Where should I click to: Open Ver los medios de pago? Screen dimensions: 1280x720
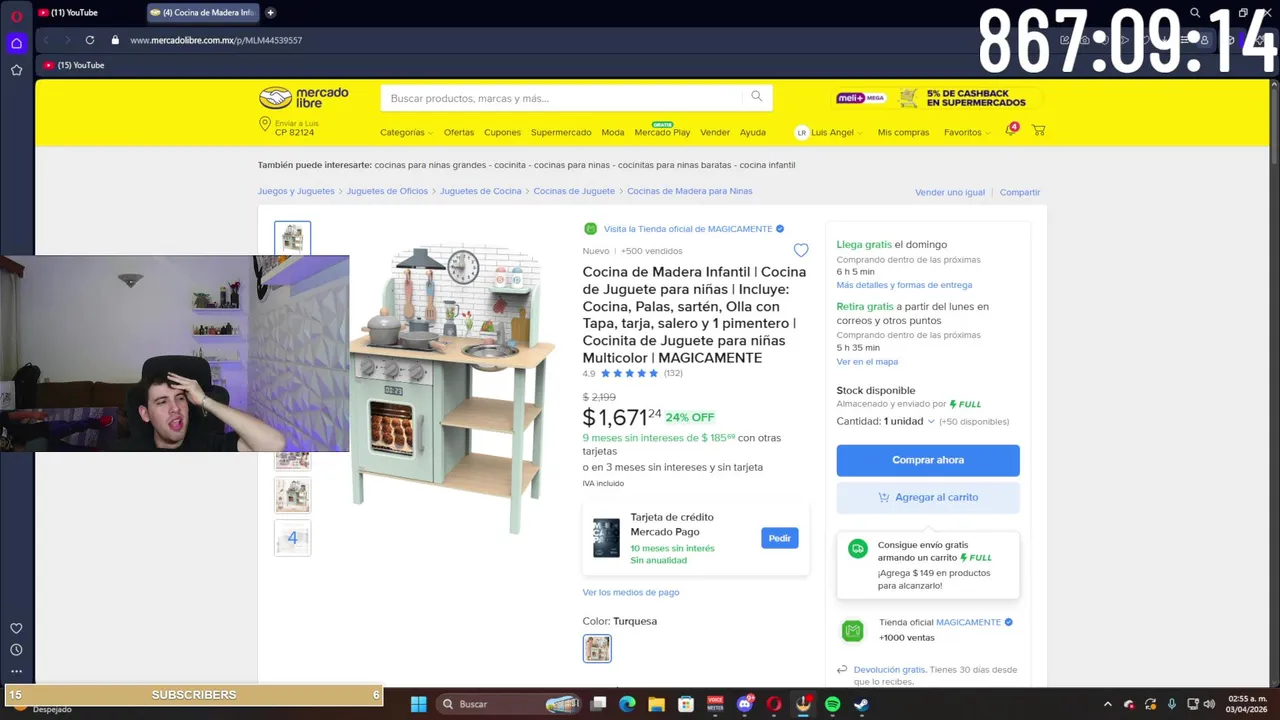pyautogui.click(x=631, y=592)
